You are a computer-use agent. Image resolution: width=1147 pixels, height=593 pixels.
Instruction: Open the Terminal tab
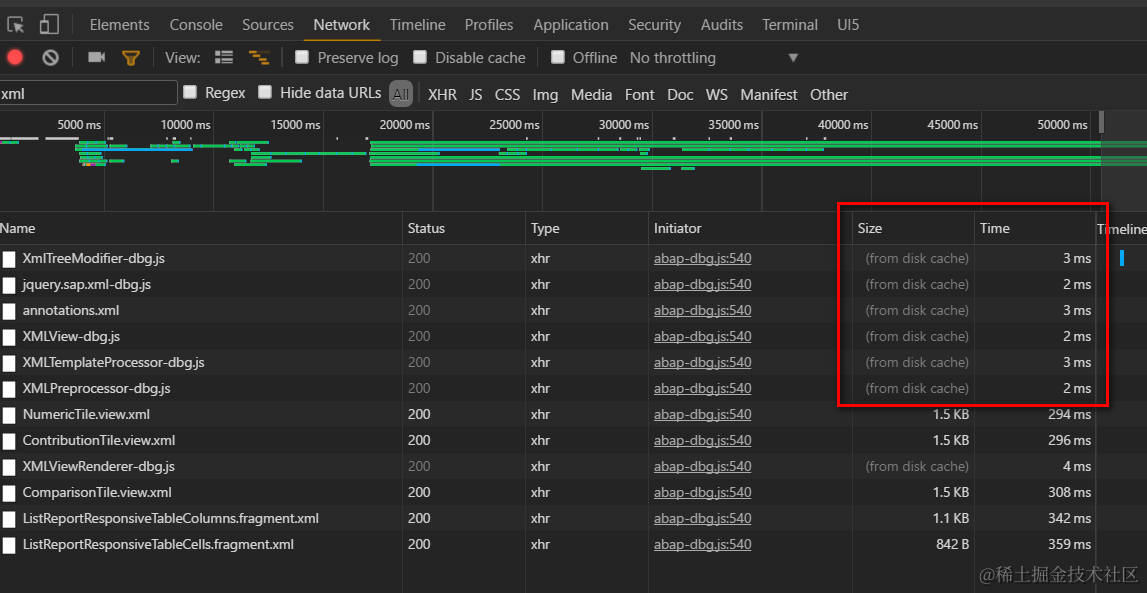tap(790, 25)
